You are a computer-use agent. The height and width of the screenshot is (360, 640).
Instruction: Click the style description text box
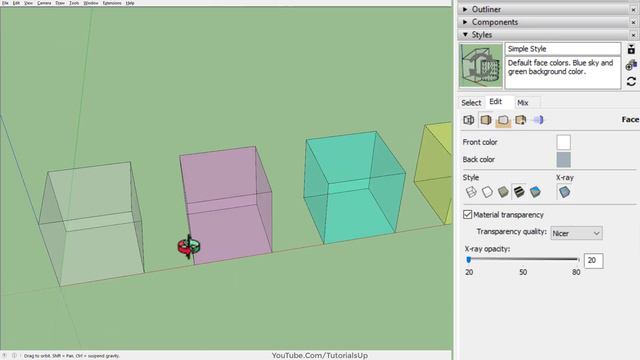(x=563, y=73)
